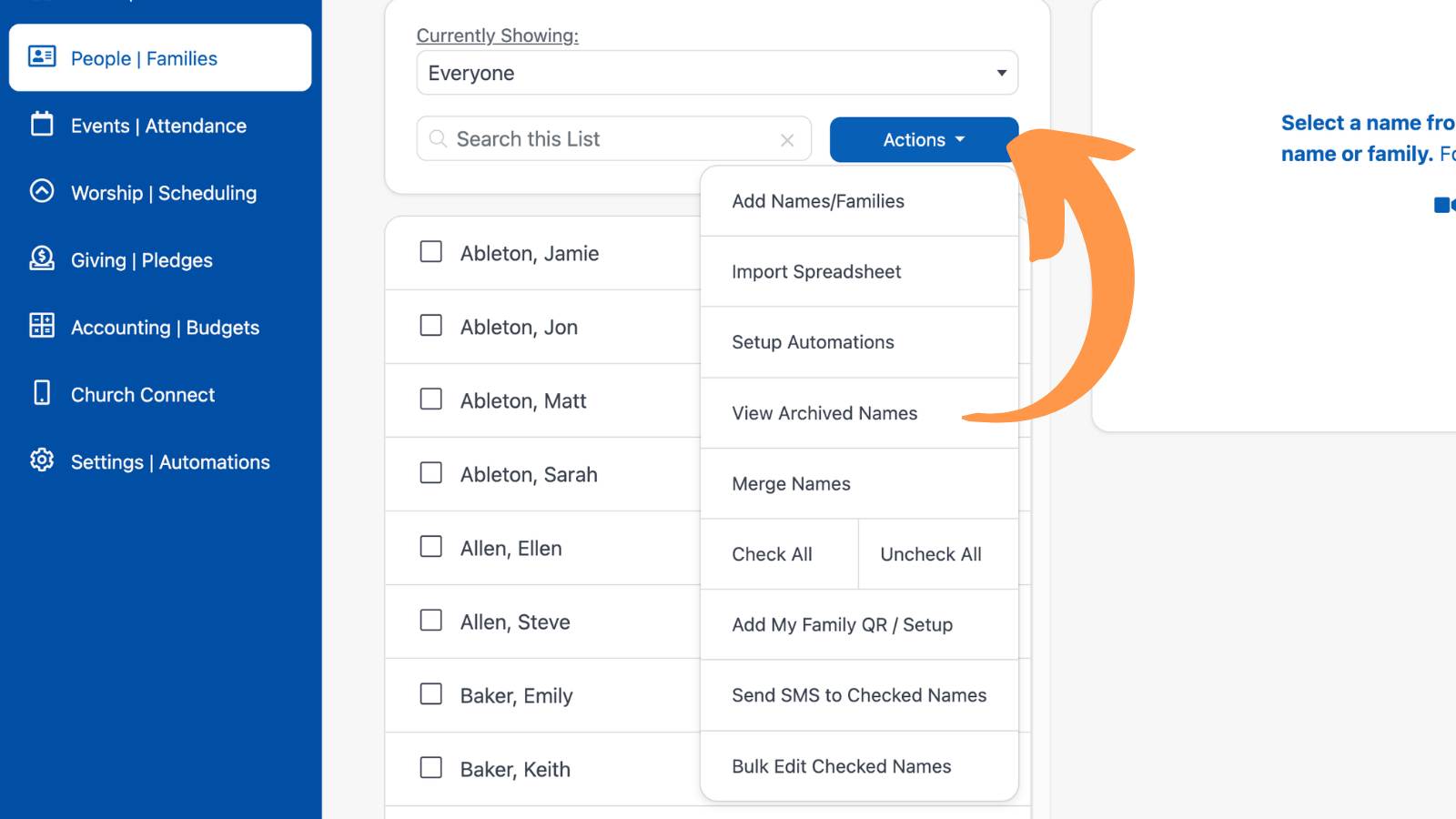The image size is (1456, 819).
Task: Click the Accounting | Budgets grid icon
Action: (x=42, y=326)
